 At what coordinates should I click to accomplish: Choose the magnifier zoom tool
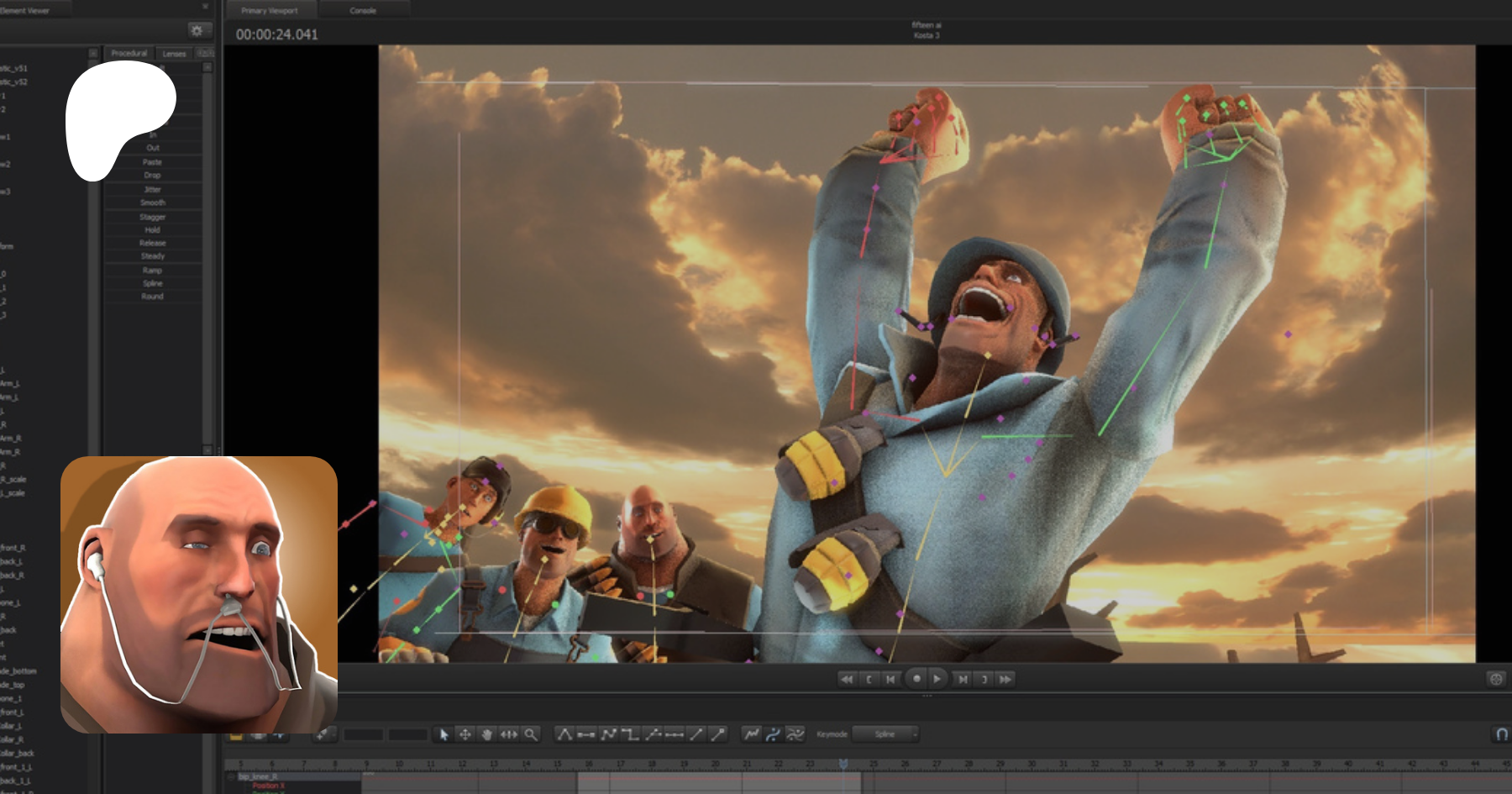531,734
